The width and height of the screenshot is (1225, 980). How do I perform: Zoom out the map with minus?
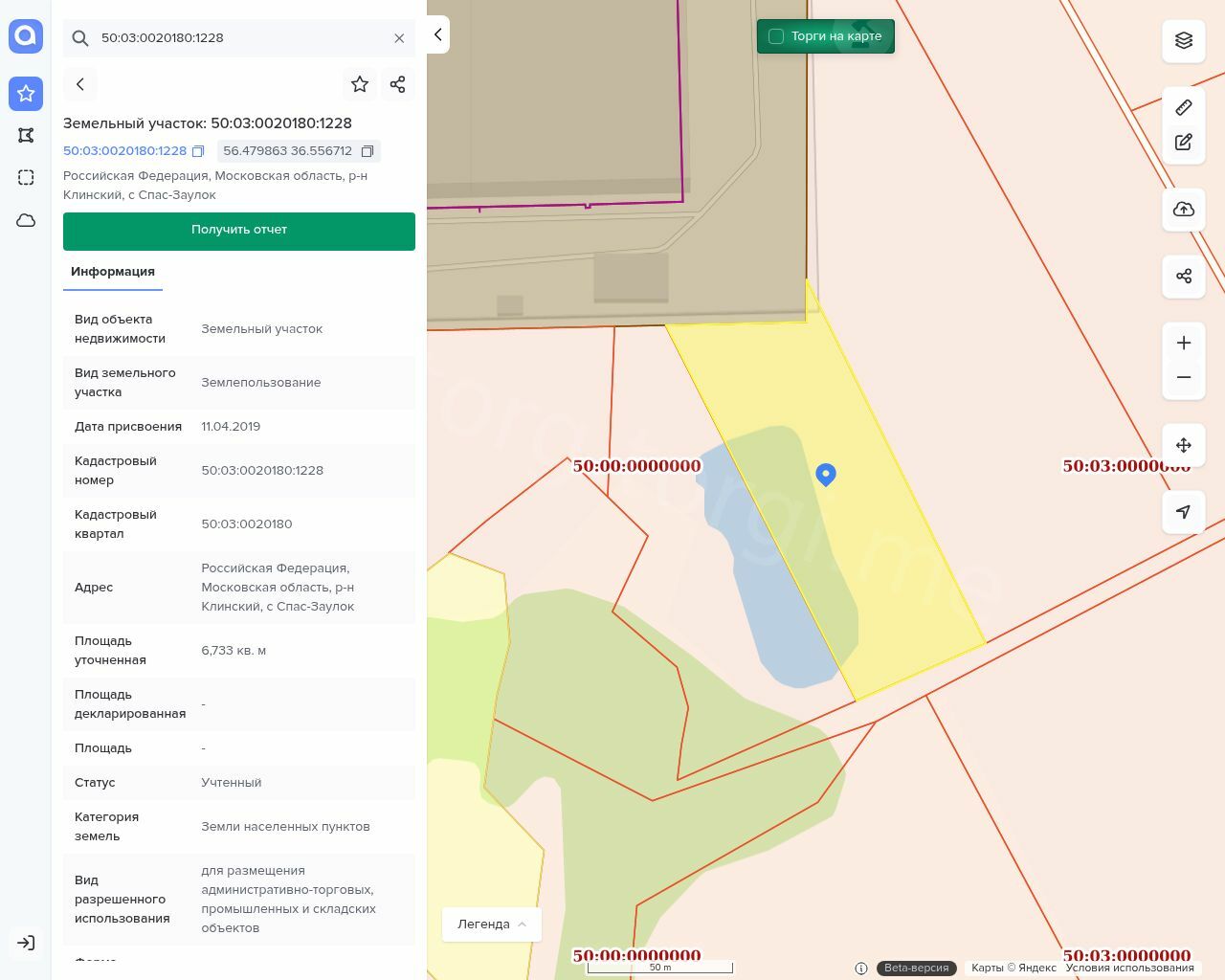[x=1184, y=377]
